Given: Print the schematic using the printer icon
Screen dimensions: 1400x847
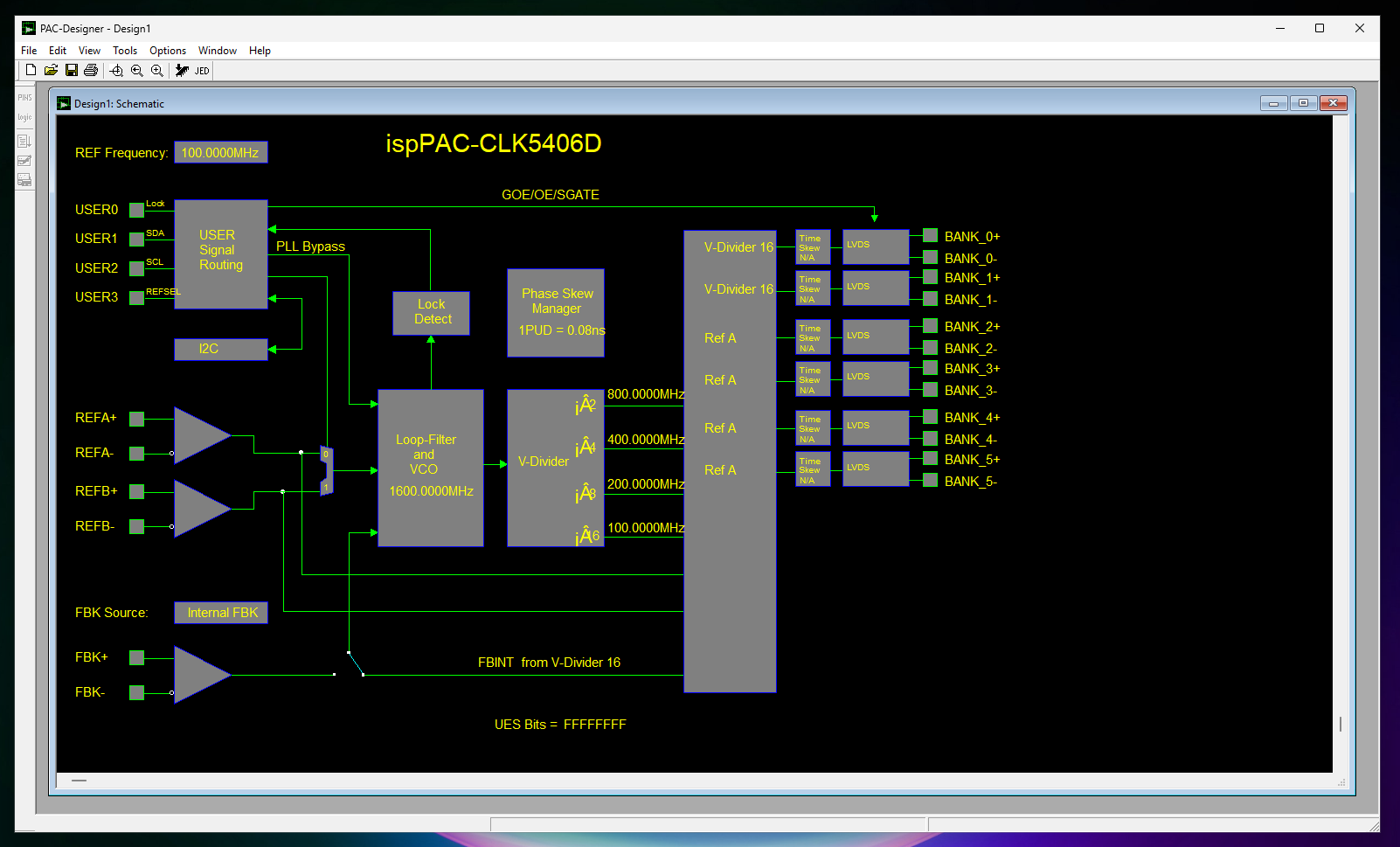Looking at the screenshot, I should click(x=90, y=70).
